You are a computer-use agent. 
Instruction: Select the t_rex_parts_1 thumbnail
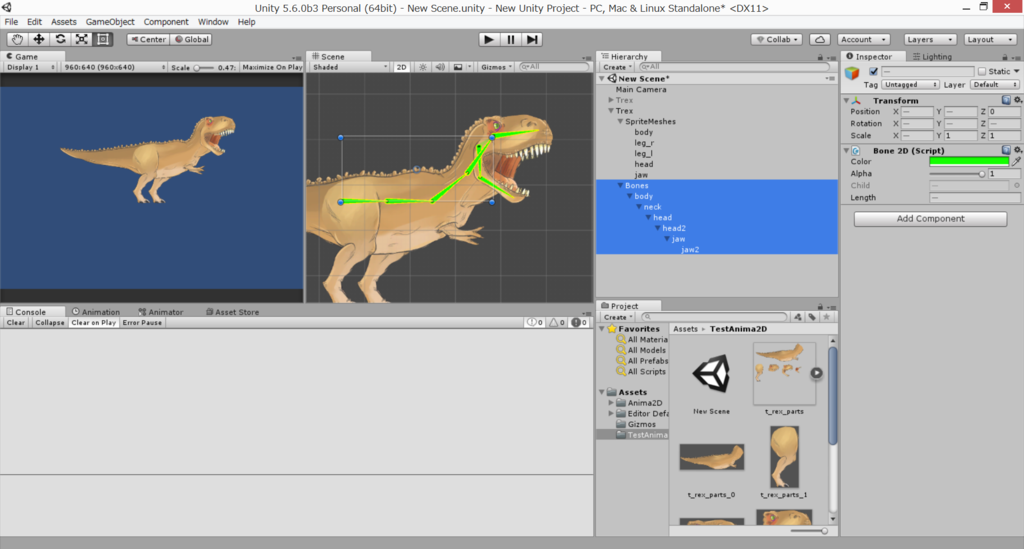(784, 457)
